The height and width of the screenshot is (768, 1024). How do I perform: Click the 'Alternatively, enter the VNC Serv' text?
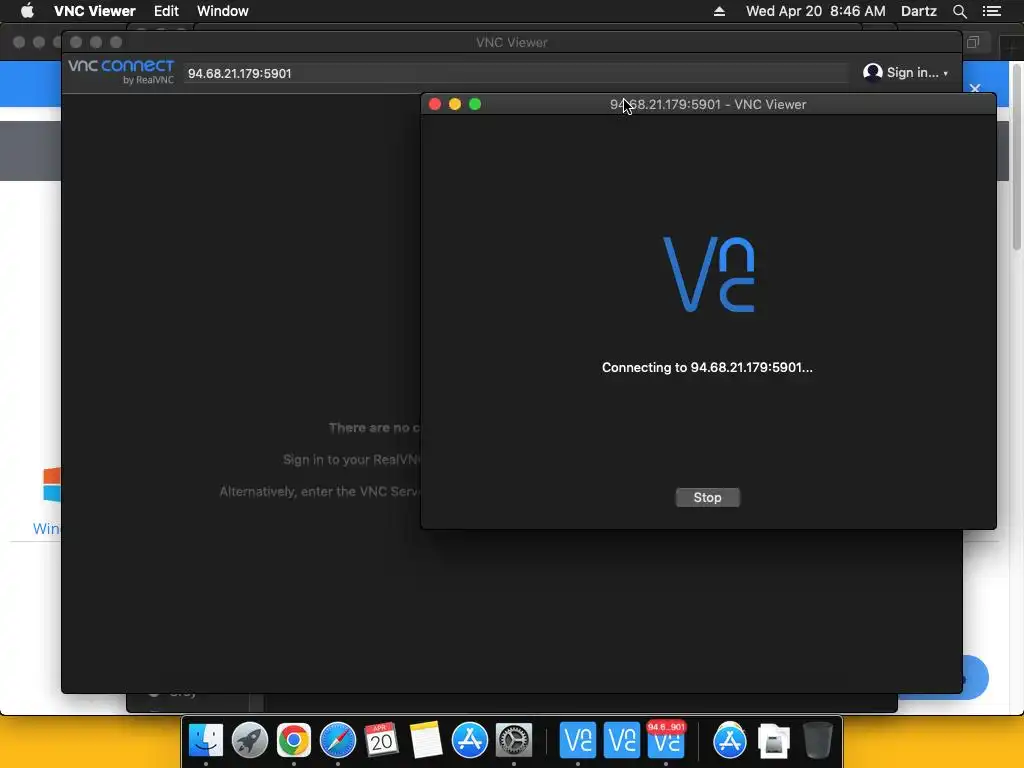(319, 491)
